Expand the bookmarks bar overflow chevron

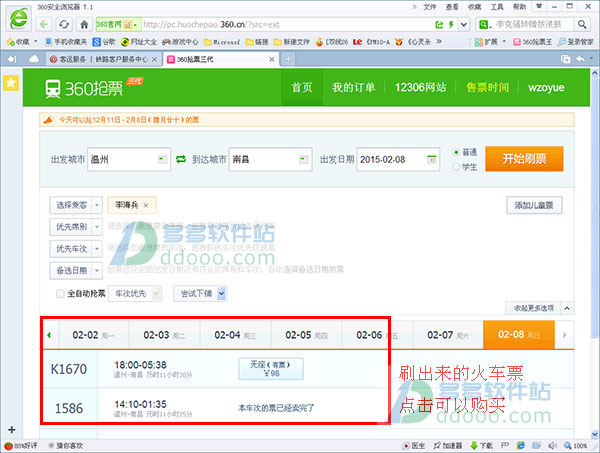(439, 41)
